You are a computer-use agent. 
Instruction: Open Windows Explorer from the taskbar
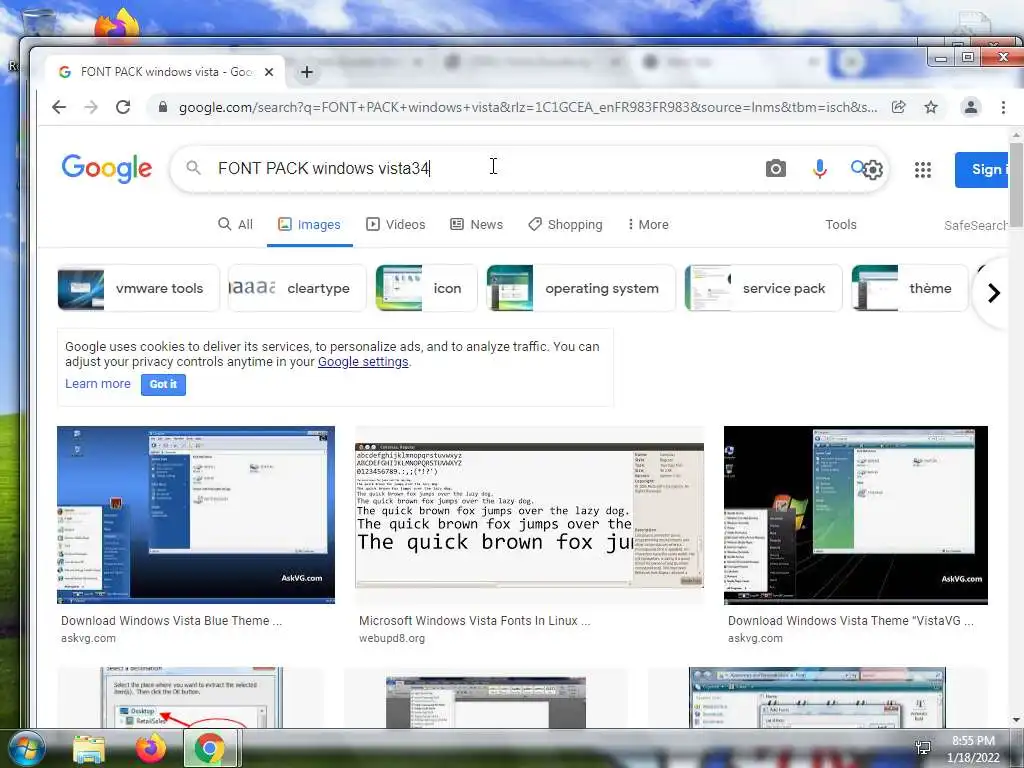pyautogui.click(x=89, y=749)
